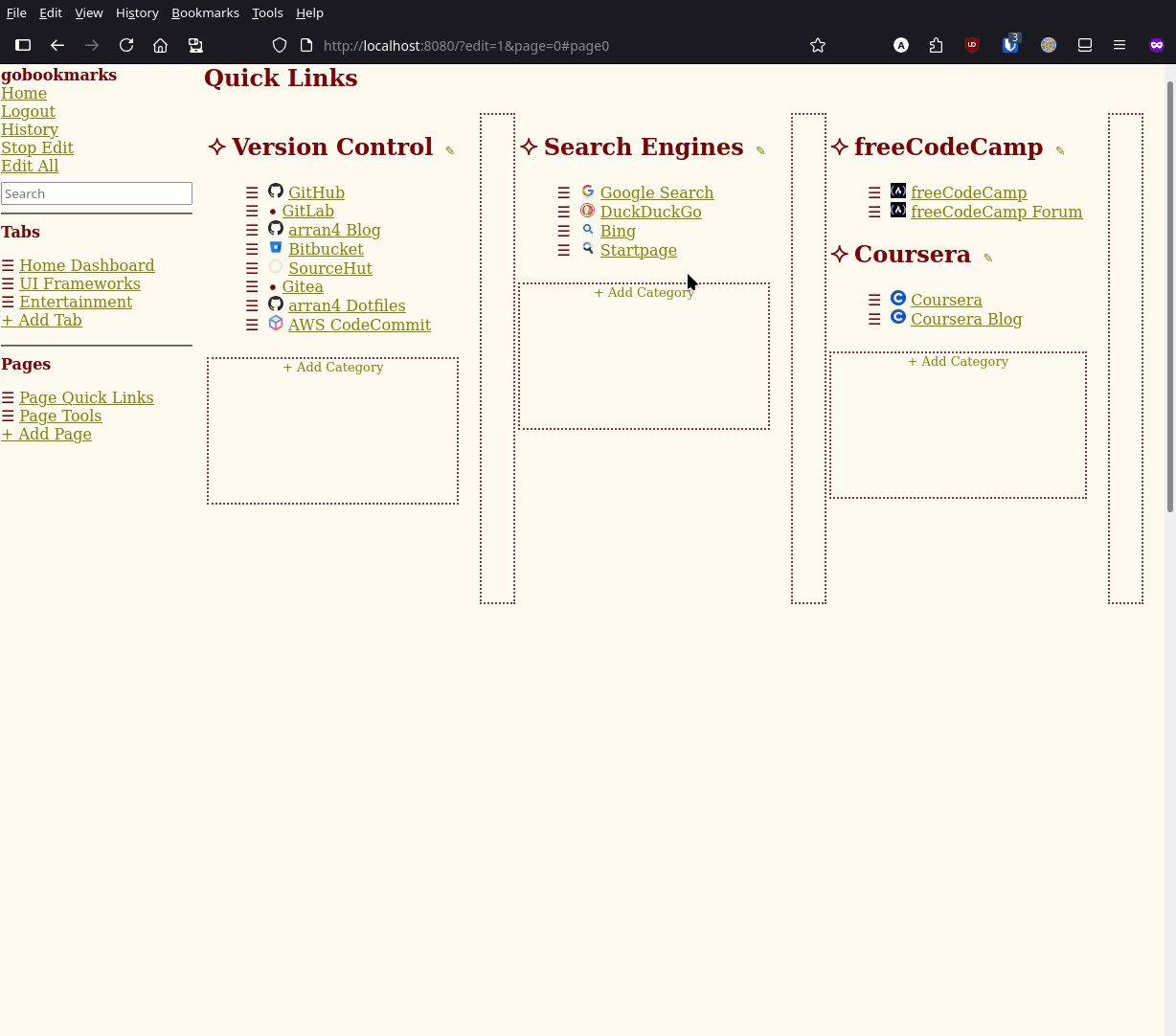Click the drag handle left of Google Search
This screenshot has height=1036, width=1176.
coord(564,192)
